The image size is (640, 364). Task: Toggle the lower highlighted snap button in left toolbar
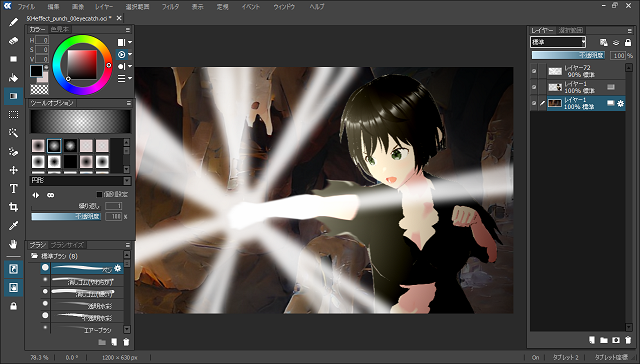[13, 288]
